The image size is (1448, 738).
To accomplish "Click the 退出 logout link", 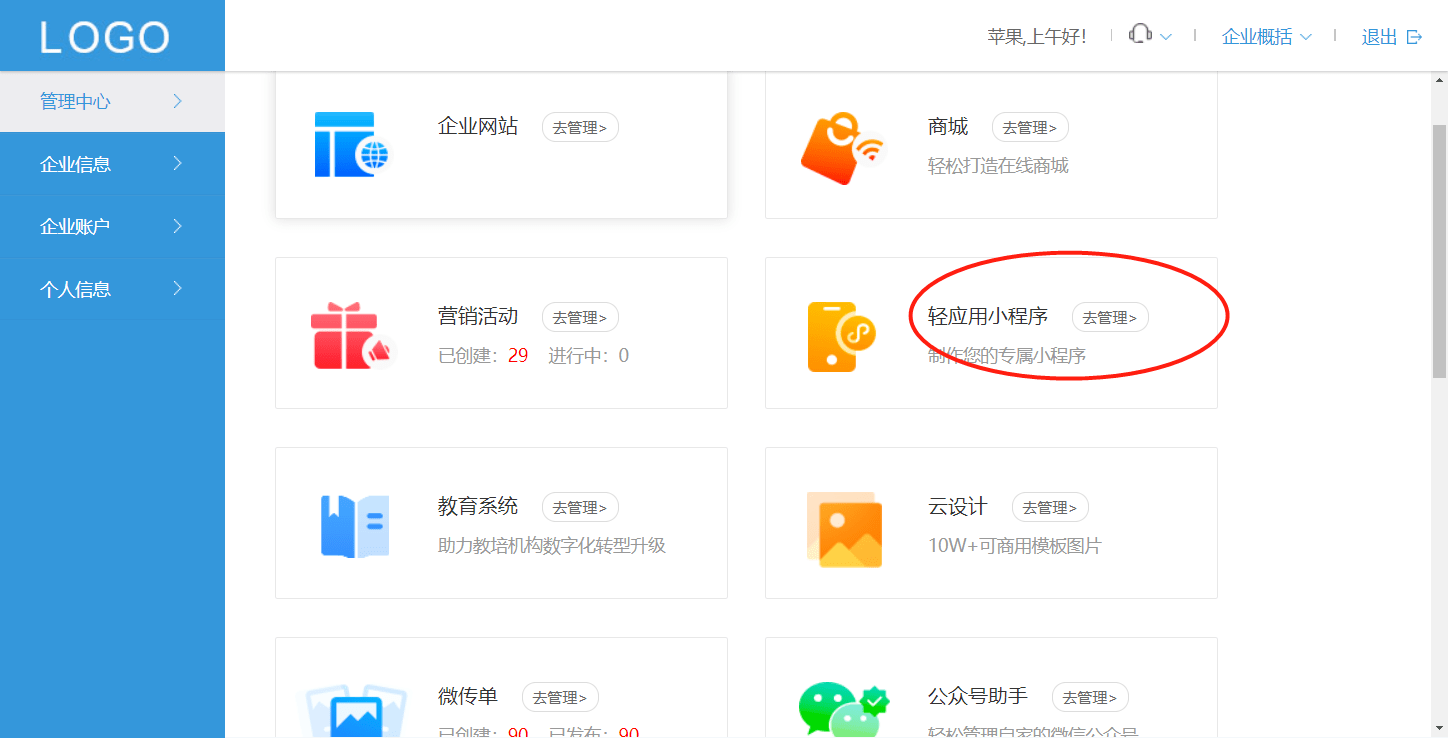I will [1392, 37].
